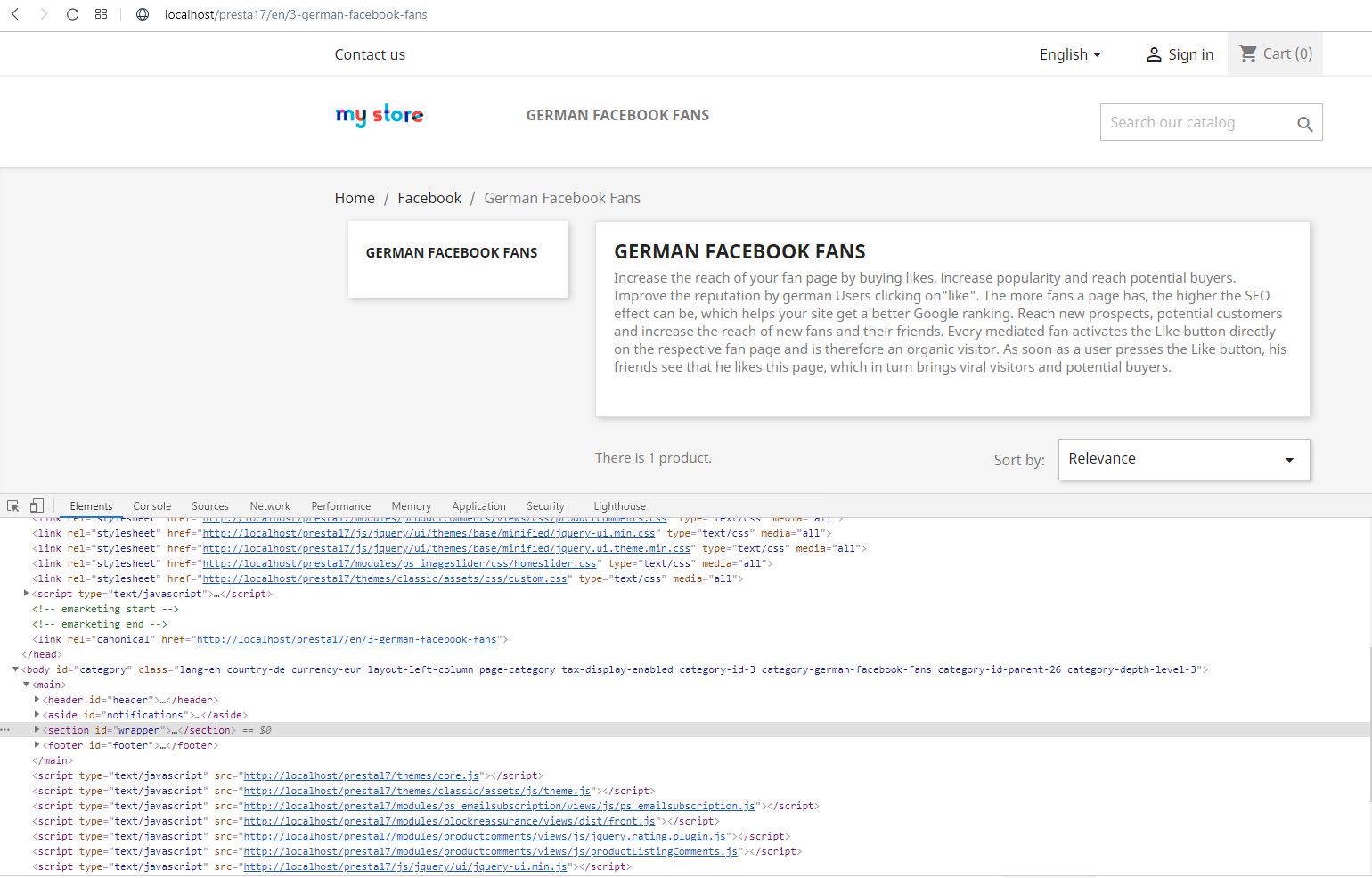
Task: Reload the page with the refresh icon
Action: click(x=72, y=14)
